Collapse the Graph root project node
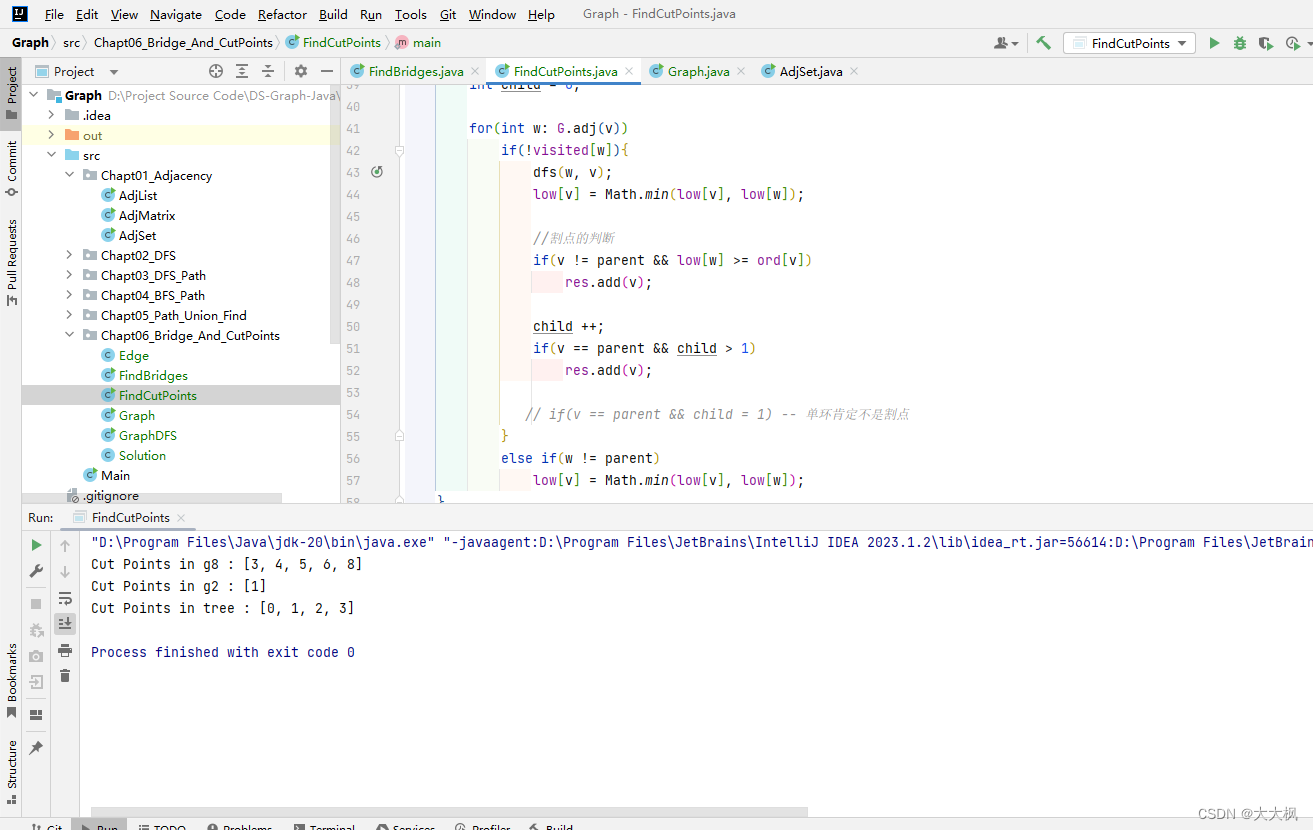Screen dimensions: 1313x830 (34, 95)
